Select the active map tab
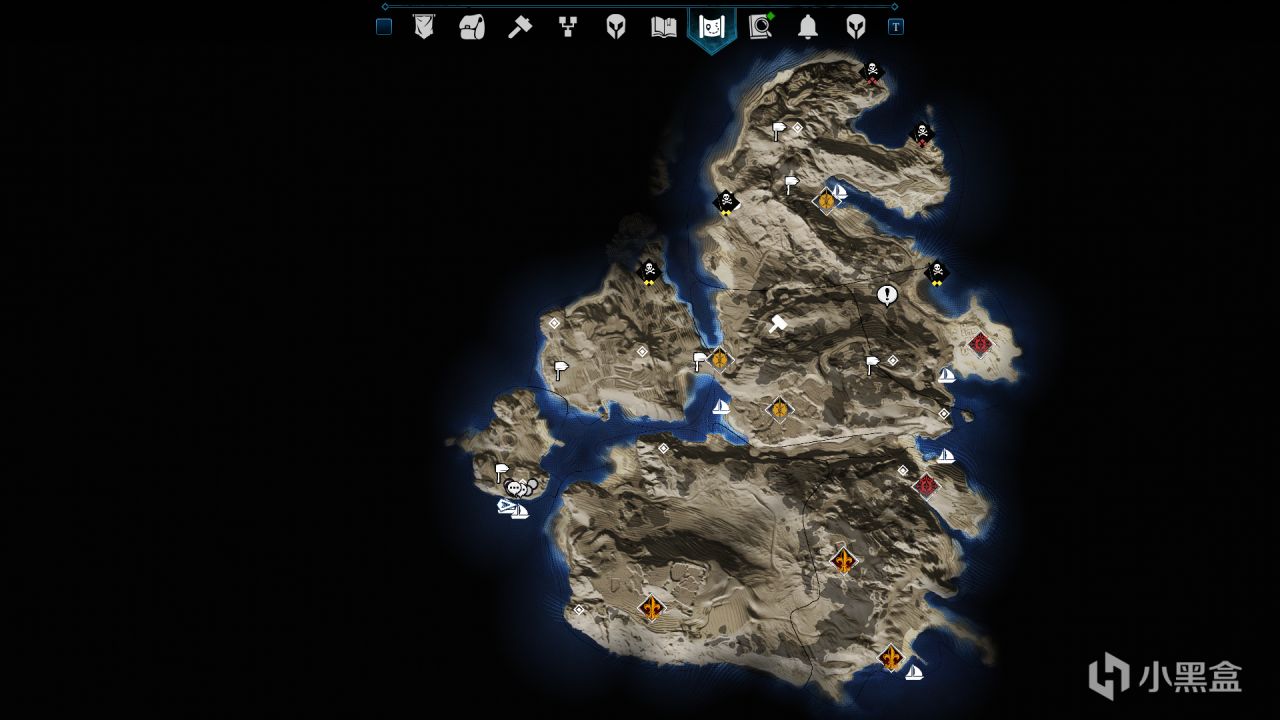 coord(712,28)
